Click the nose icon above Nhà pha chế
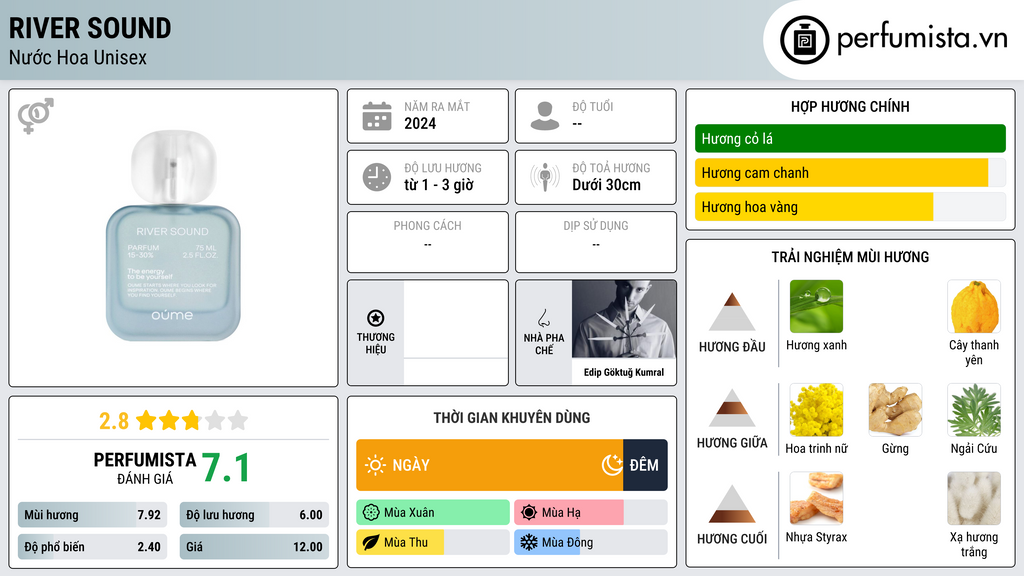Viewport: 1024px width, 576px height. 543,318
